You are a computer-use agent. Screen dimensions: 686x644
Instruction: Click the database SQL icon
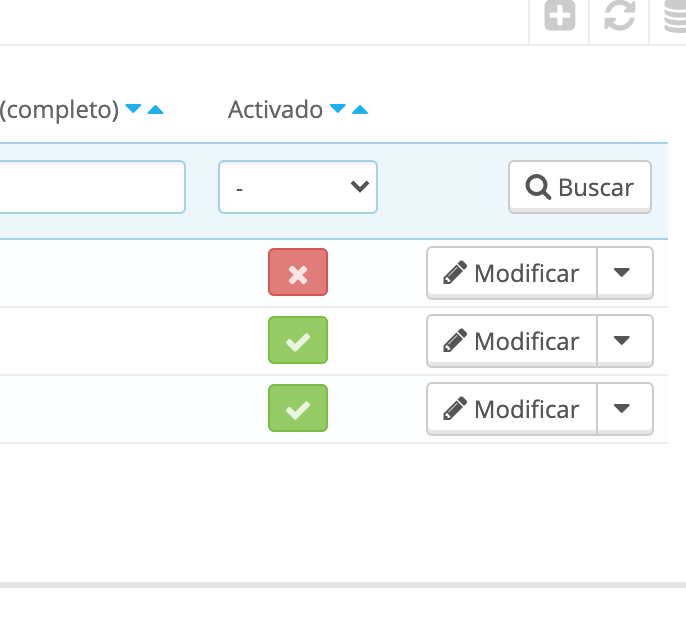(675, 17)
